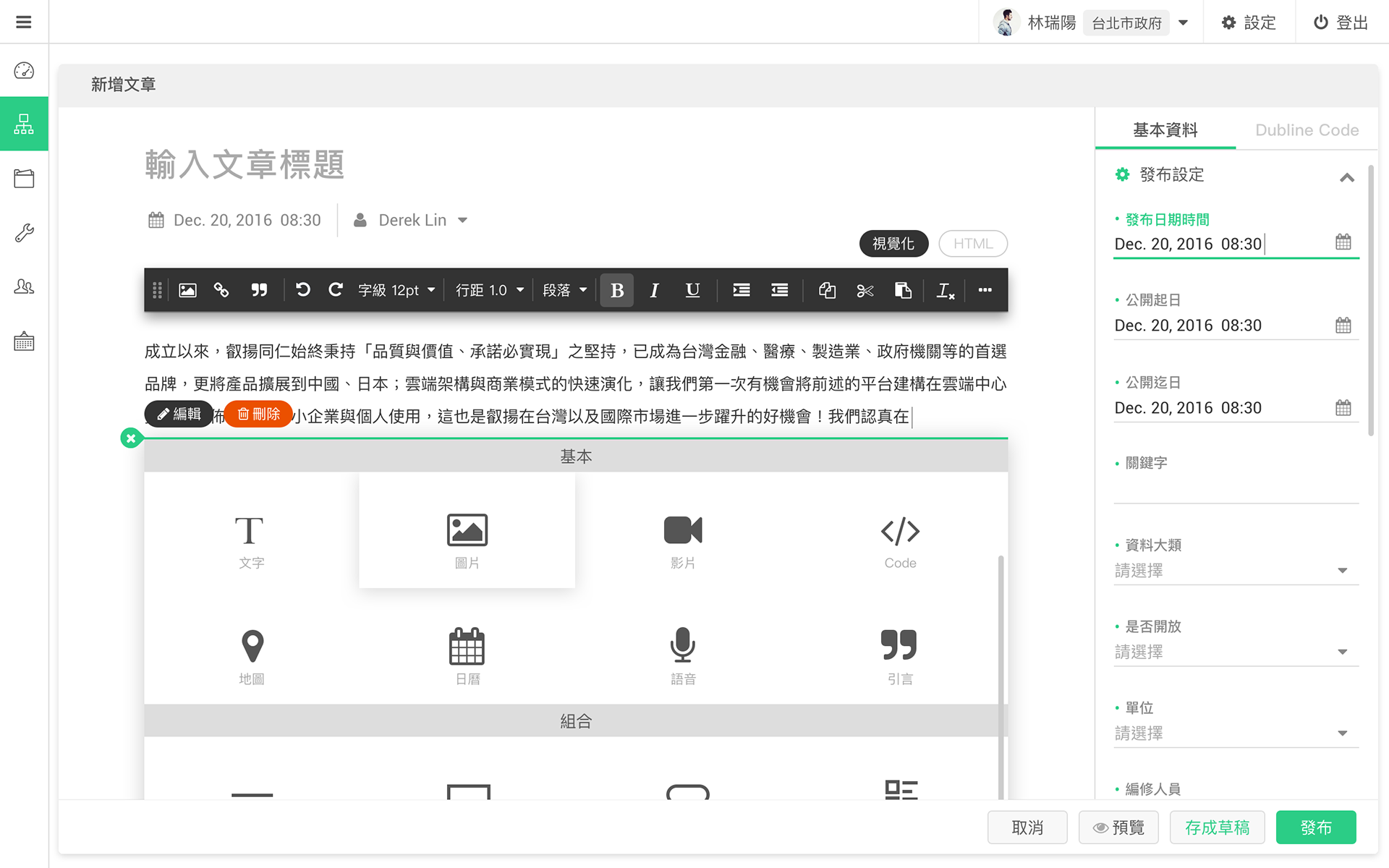Click the link insert toolbar icon
This screenshot has height=868, width=1389.
[221, 290]
